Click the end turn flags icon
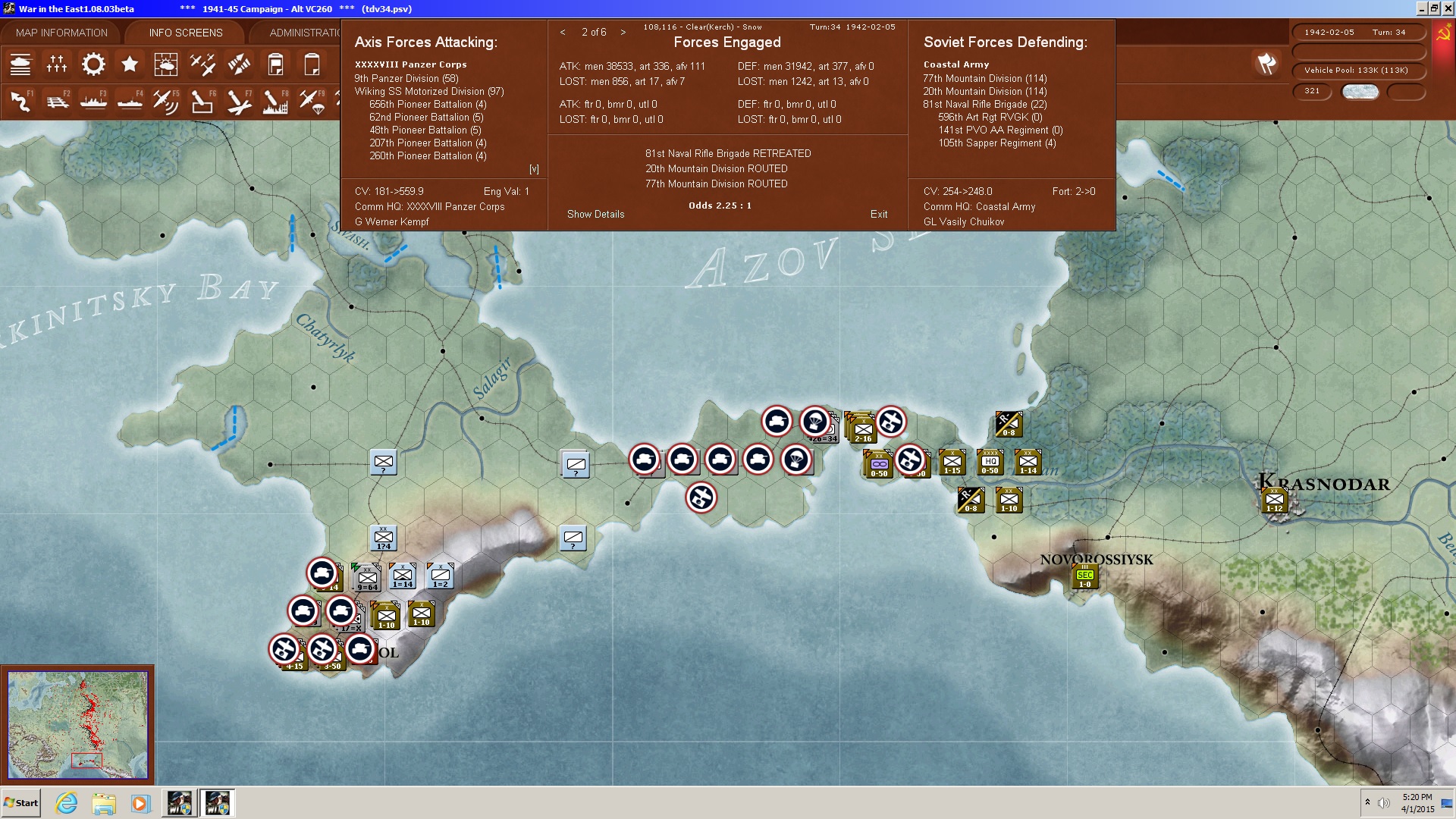This screenshot has width=1456, height=819. [x=1266, y=64]
